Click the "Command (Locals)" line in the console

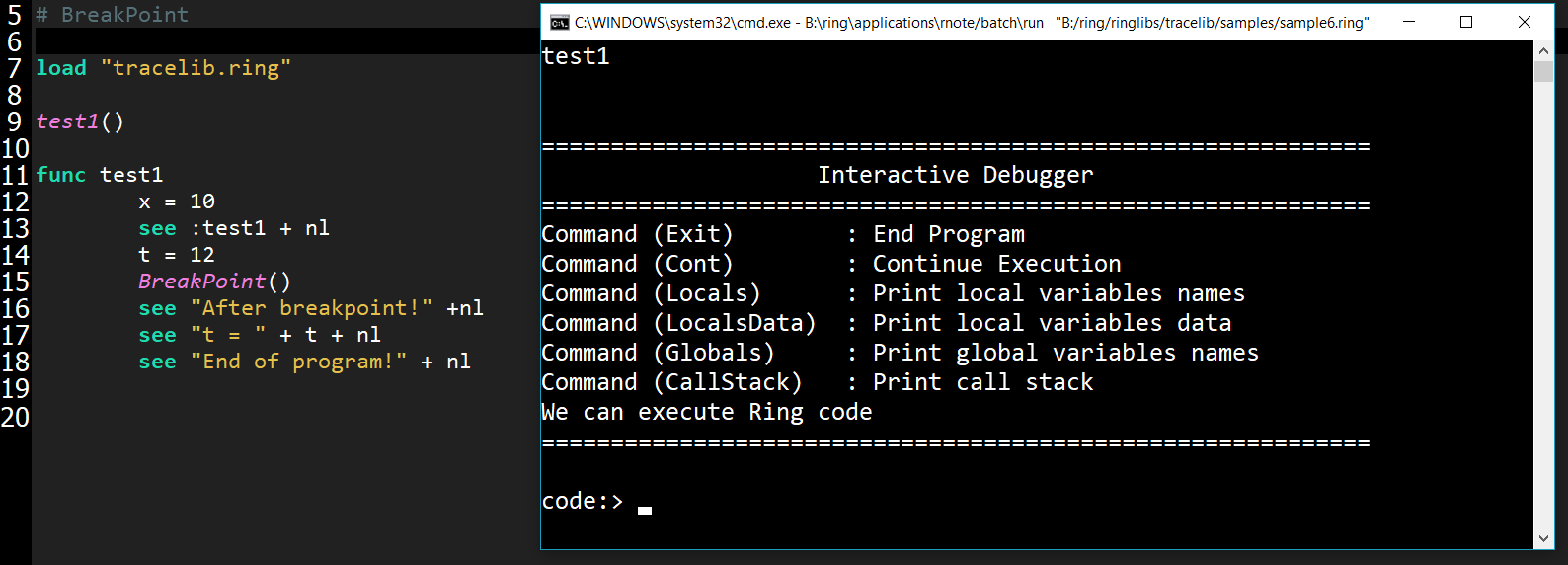click(x=651, y=293)
